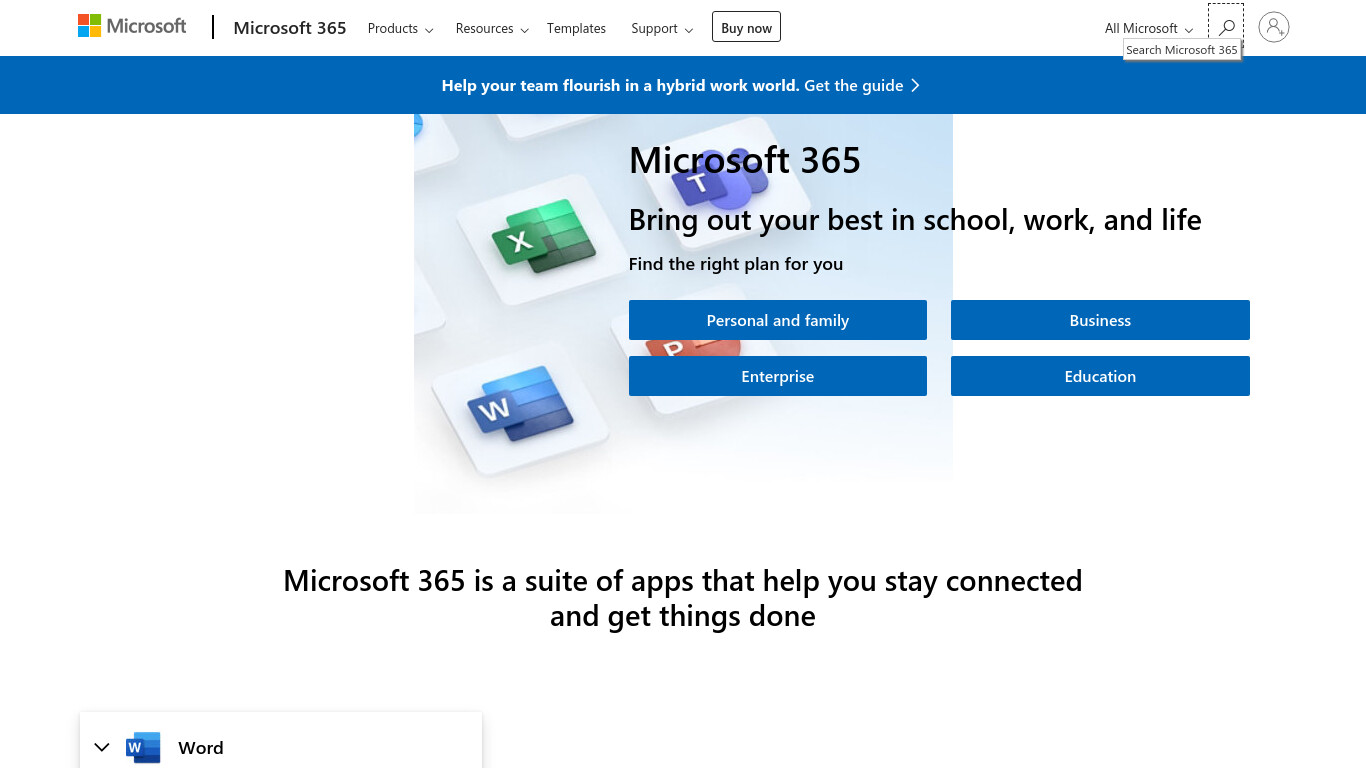Select the Enterprise plan button
1366x768 pixels.
[778, 376]
